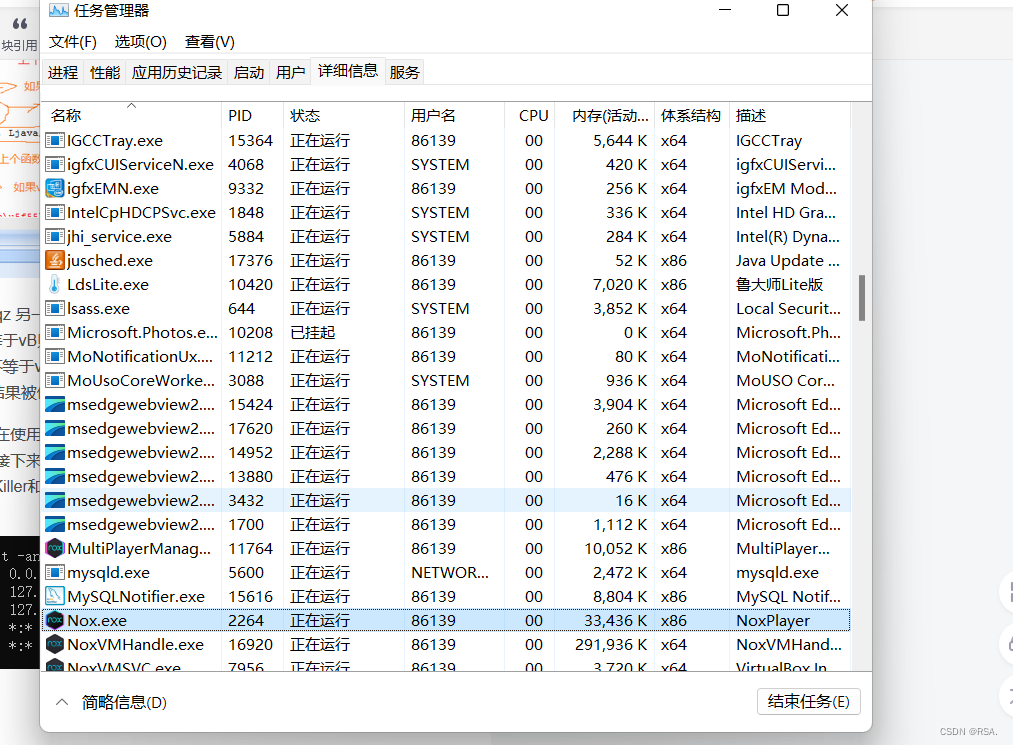
Task: Click the MoUsoCoreWorker process icon
Action: 55,380
